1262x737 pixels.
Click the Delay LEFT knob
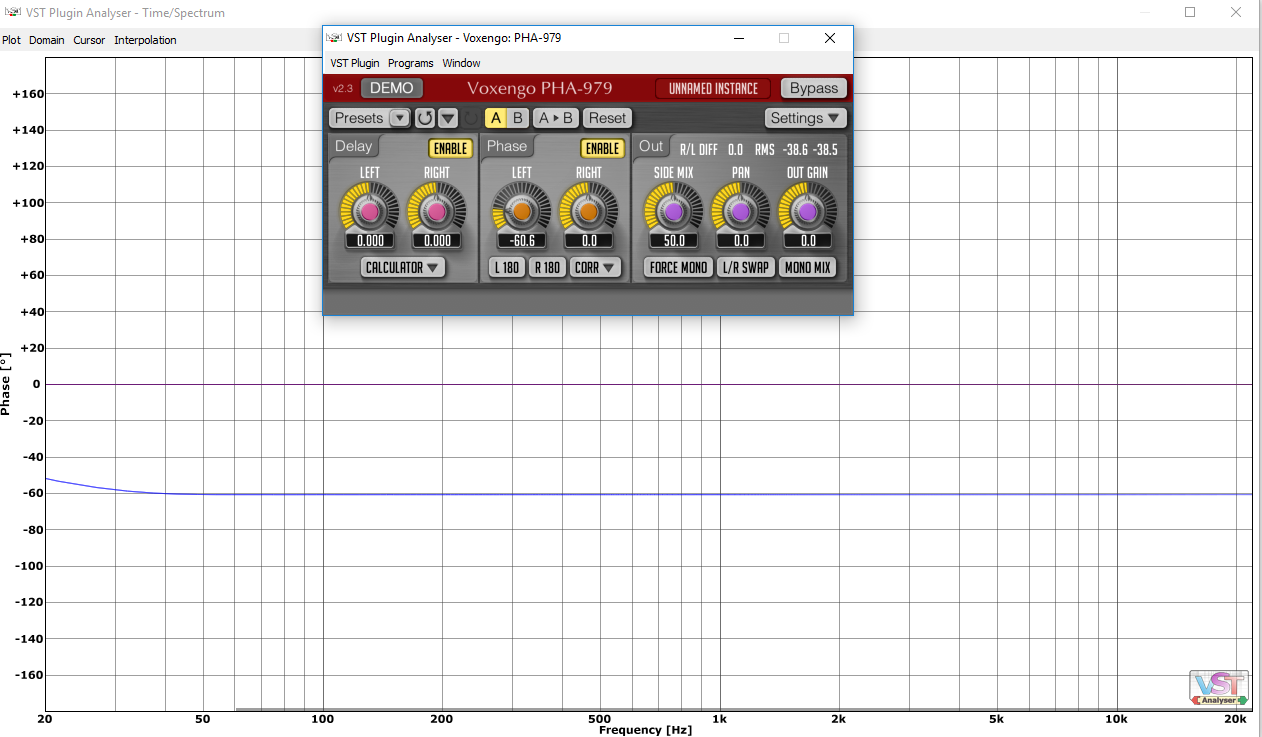point(370,212)
